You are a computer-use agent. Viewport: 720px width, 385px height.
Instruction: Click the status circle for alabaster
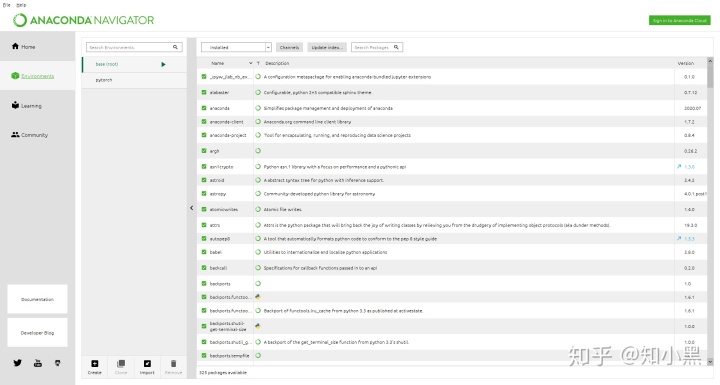pyautogui.click(x=258, y=92)
